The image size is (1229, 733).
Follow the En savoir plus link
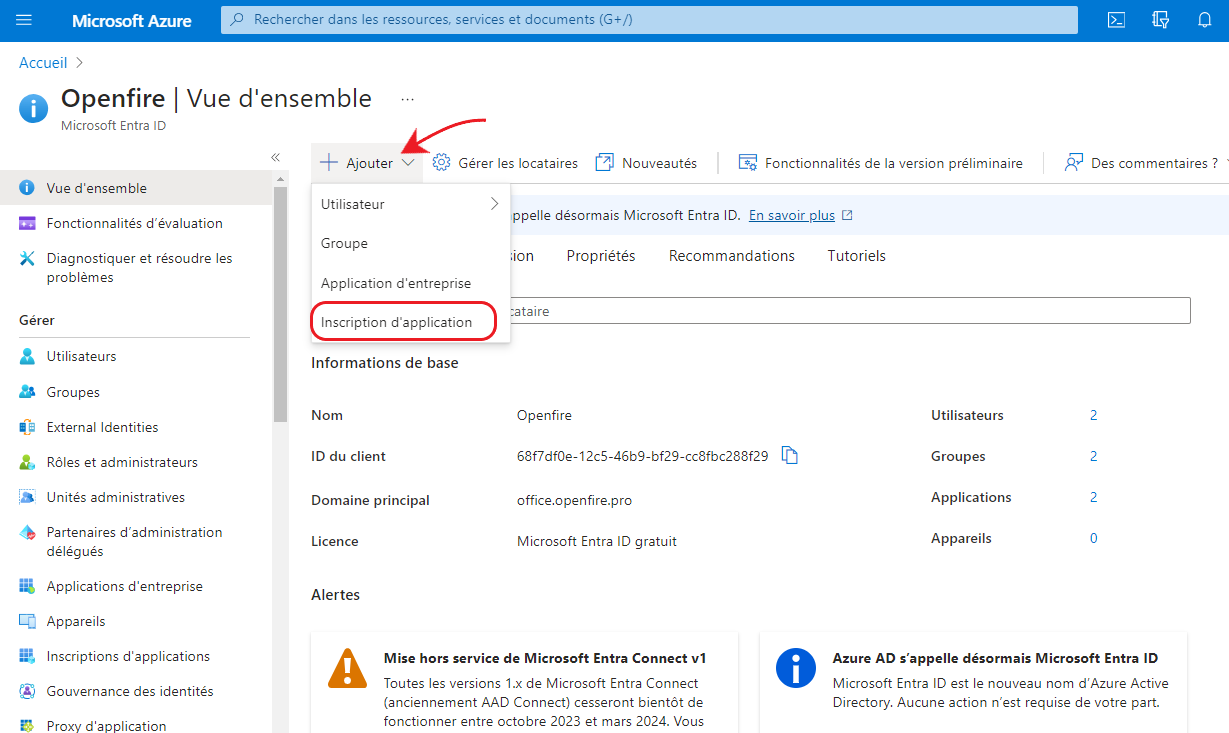pyautogui.click(x=792, y=215)
